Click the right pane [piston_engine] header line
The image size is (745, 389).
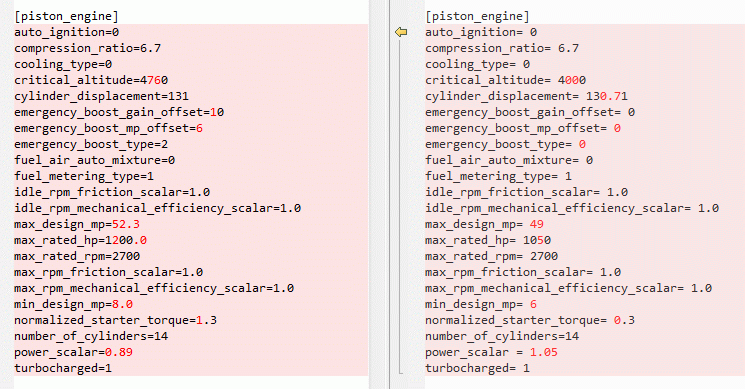[477, 16]
